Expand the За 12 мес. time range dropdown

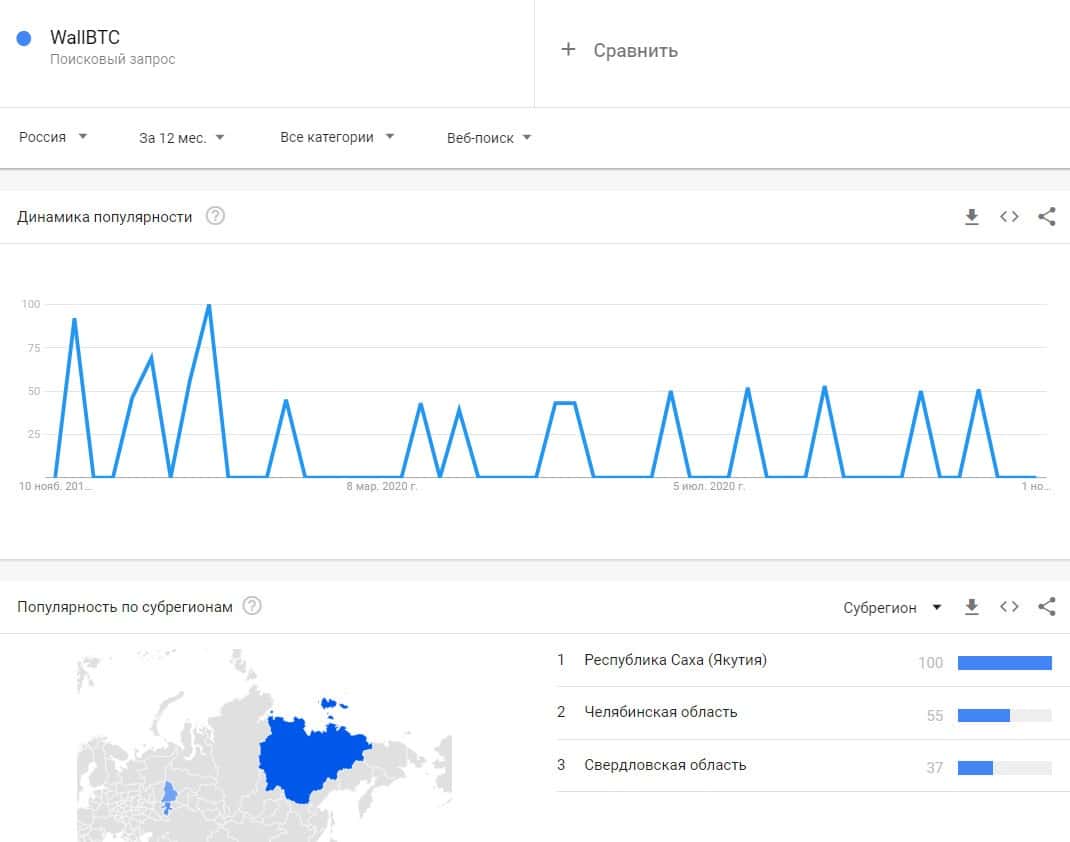tap(181, 138)
